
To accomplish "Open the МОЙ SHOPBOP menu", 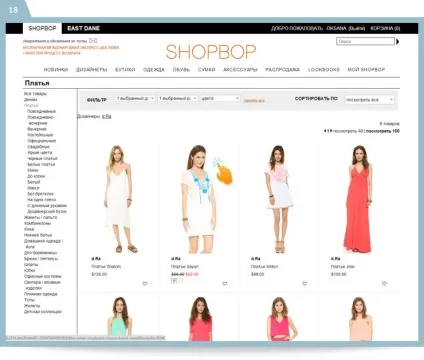I will pyautogui.click(x=366, y=70).
